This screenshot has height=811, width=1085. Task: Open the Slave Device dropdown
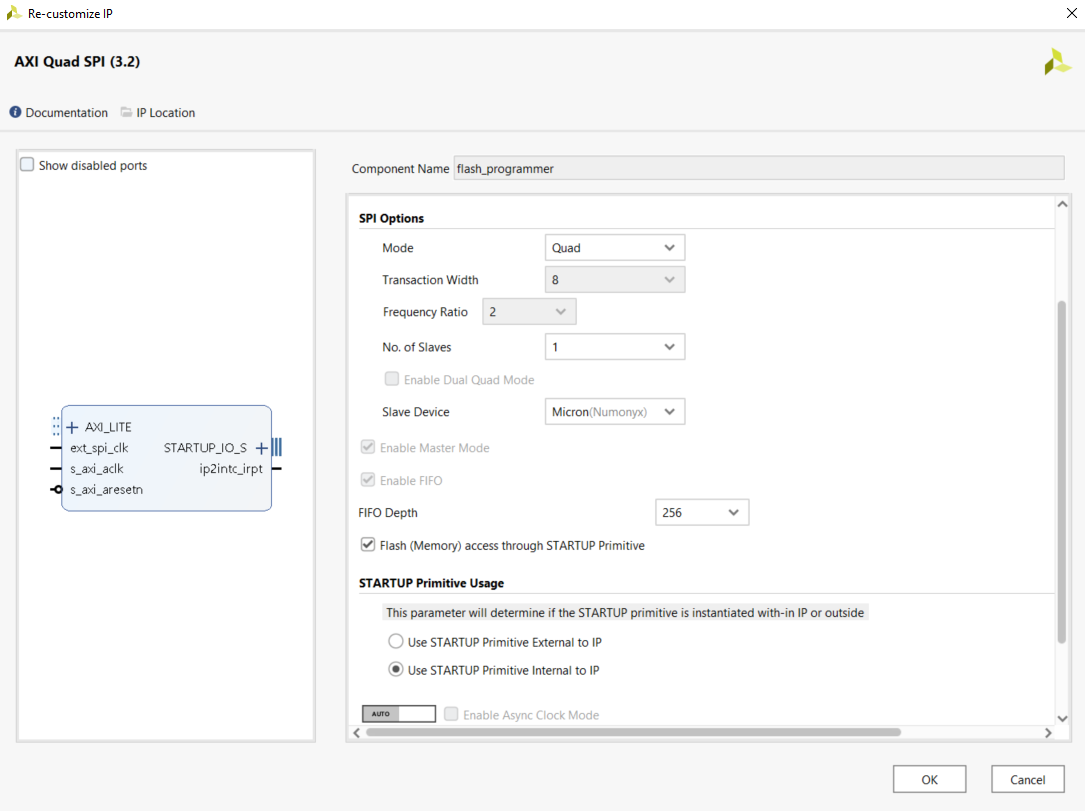tap(614, 411)
